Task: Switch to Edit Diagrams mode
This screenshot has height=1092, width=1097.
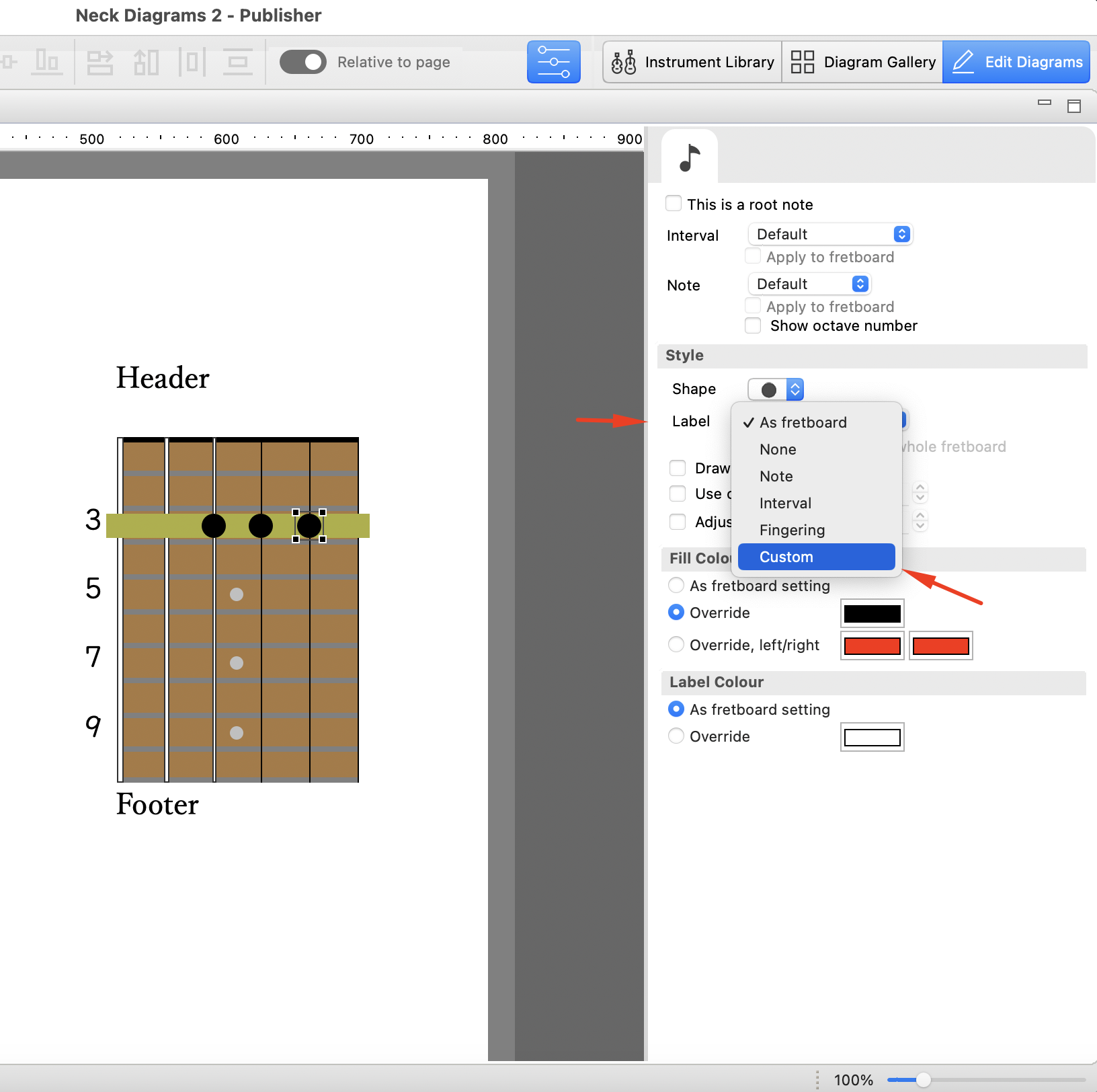Action: click(1016, 62)
